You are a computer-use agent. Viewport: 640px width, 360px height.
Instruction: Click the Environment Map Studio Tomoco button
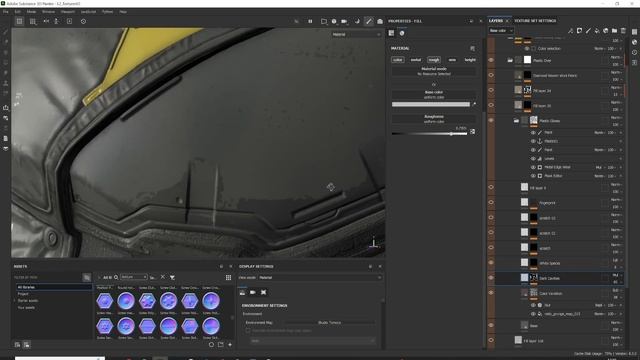coord(329,322)
